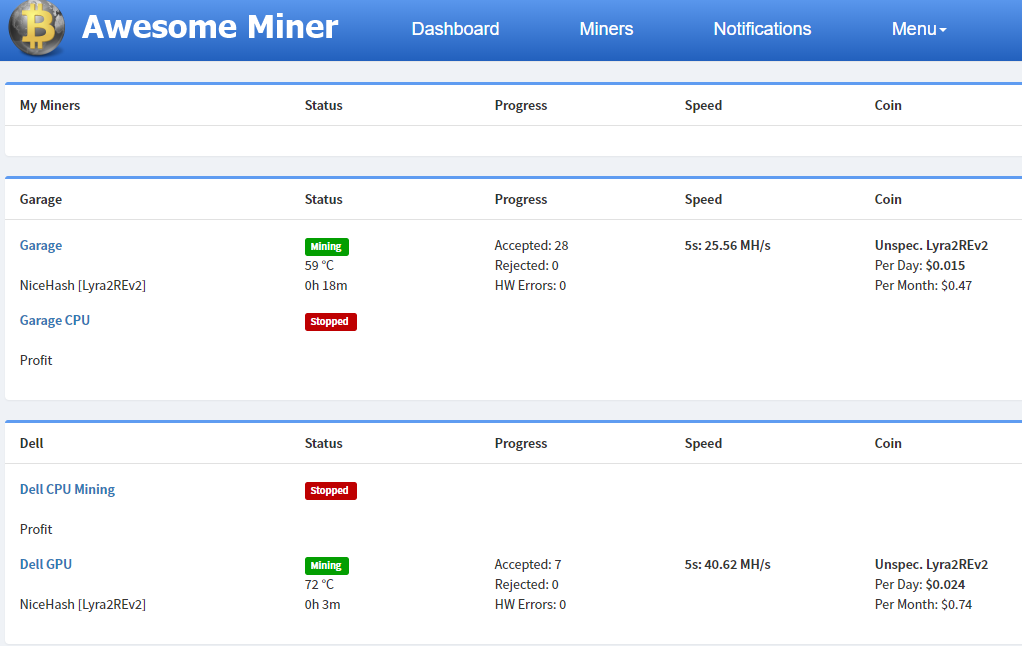Open the Garage miner link
The height and width of the screenshot is (646, 1022).
(x=40, y=245)
